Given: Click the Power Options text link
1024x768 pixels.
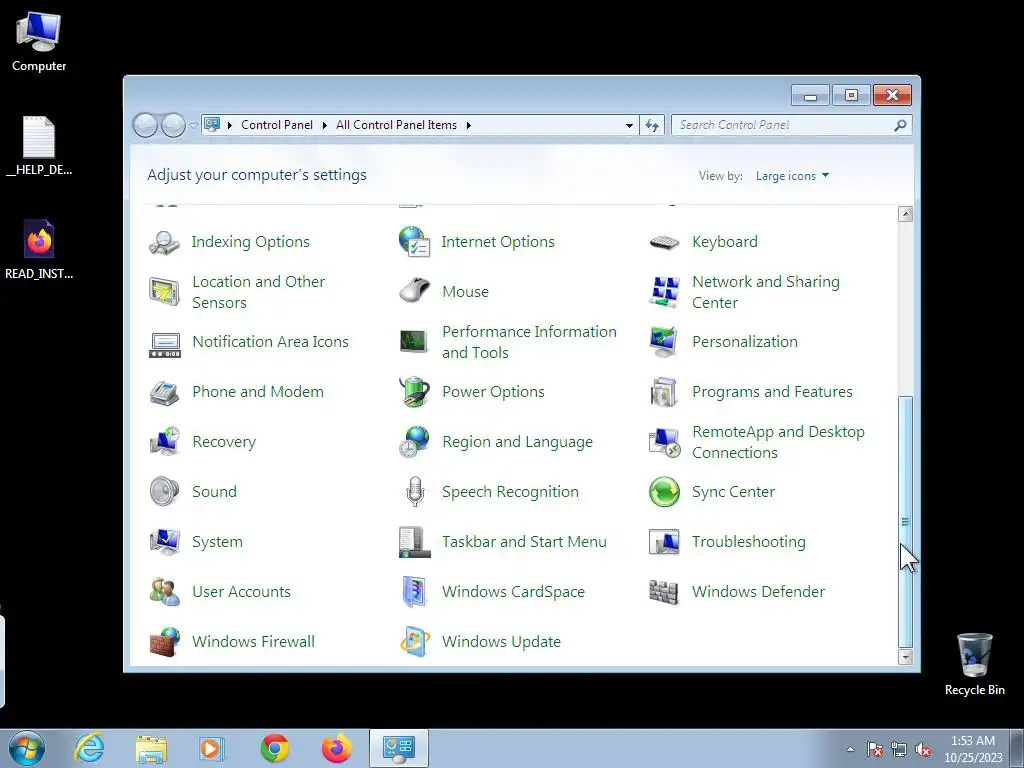Looking at the screenshot, I should tap(493, 392).
